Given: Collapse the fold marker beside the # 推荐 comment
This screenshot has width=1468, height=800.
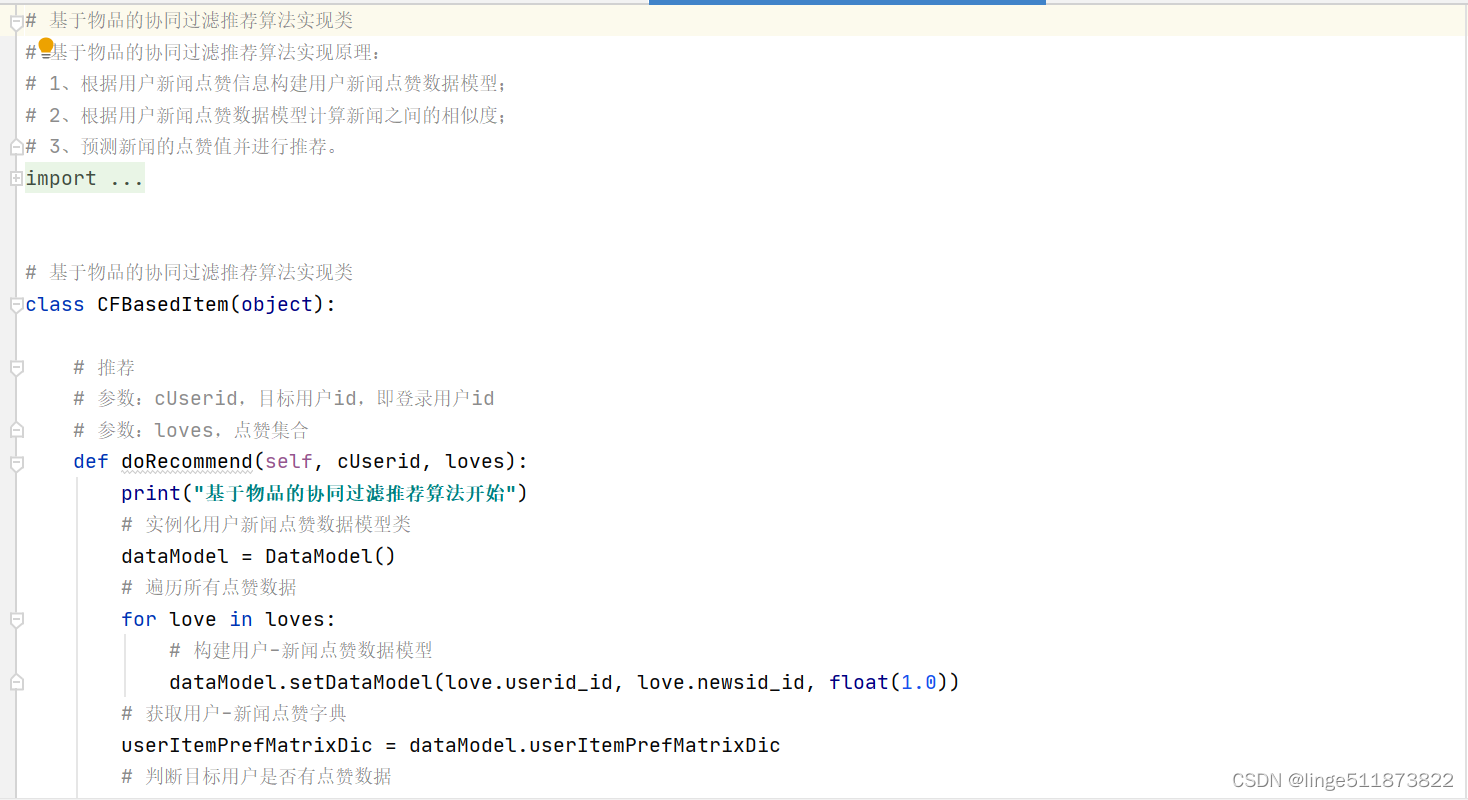Looking at the screenshot, I should coord(16,368).
